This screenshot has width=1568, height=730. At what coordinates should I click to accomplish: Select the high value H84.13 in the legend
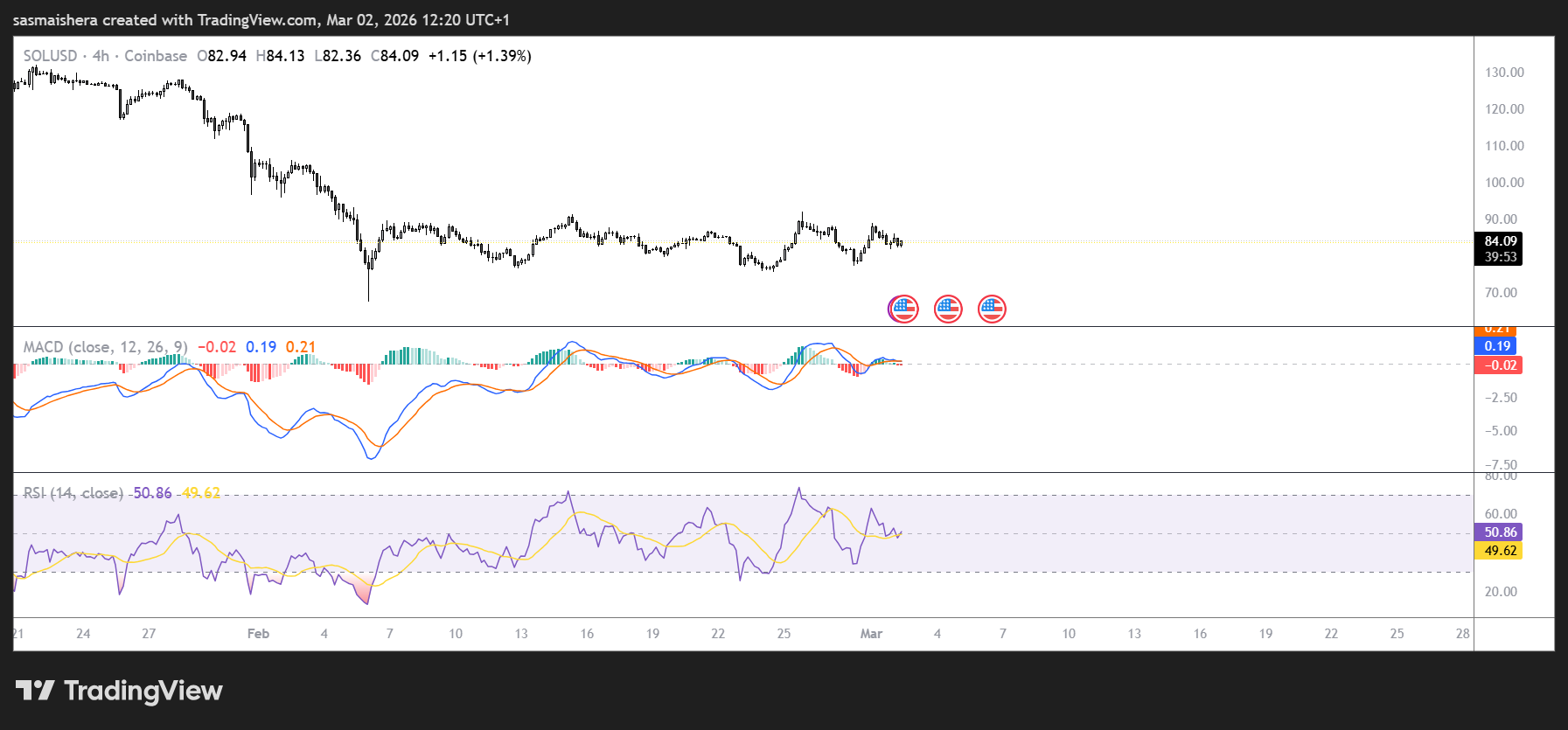coord(280,56)
